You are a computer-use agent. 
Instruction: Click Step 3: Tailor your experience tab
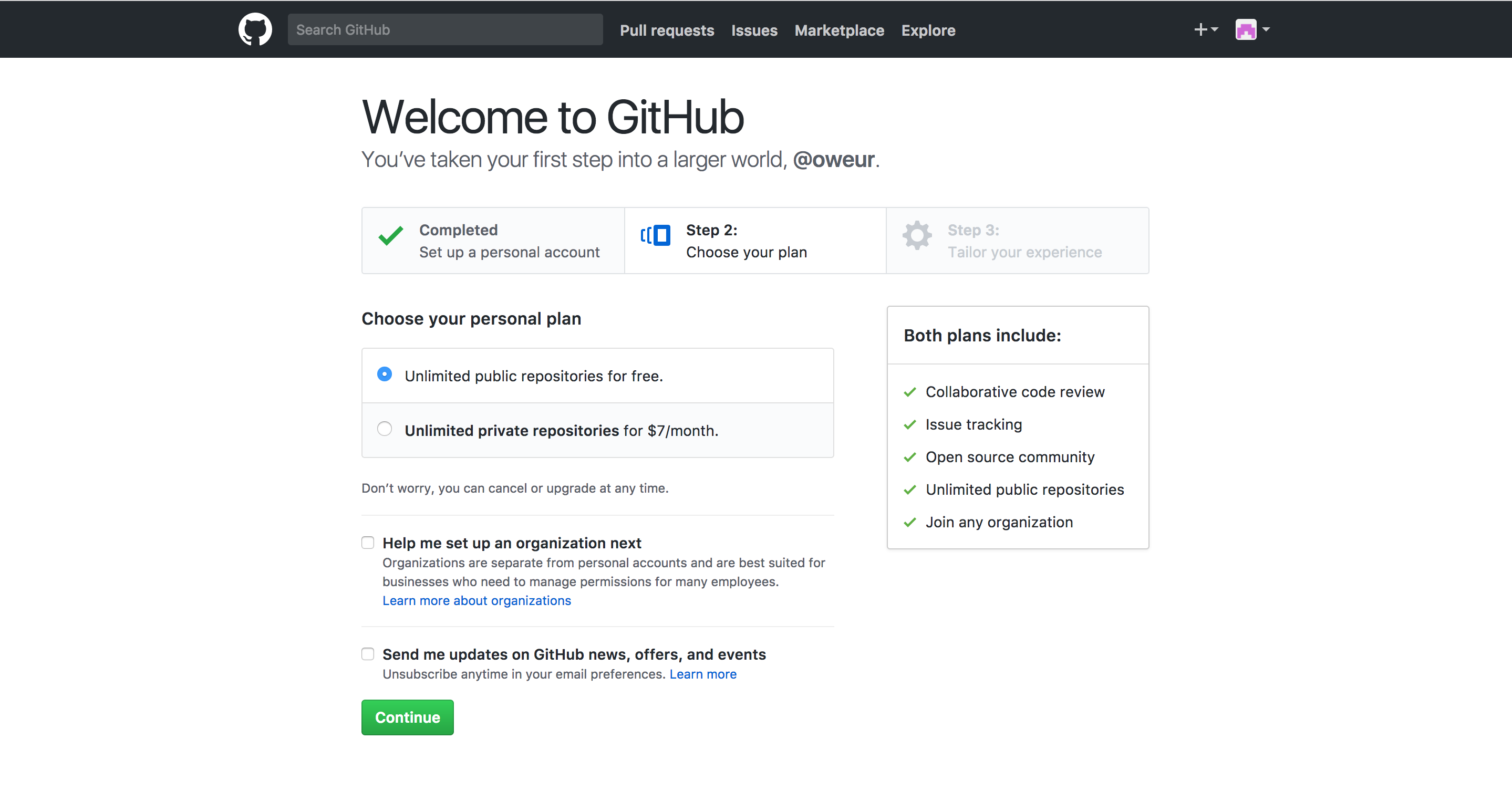[1018, 241]
